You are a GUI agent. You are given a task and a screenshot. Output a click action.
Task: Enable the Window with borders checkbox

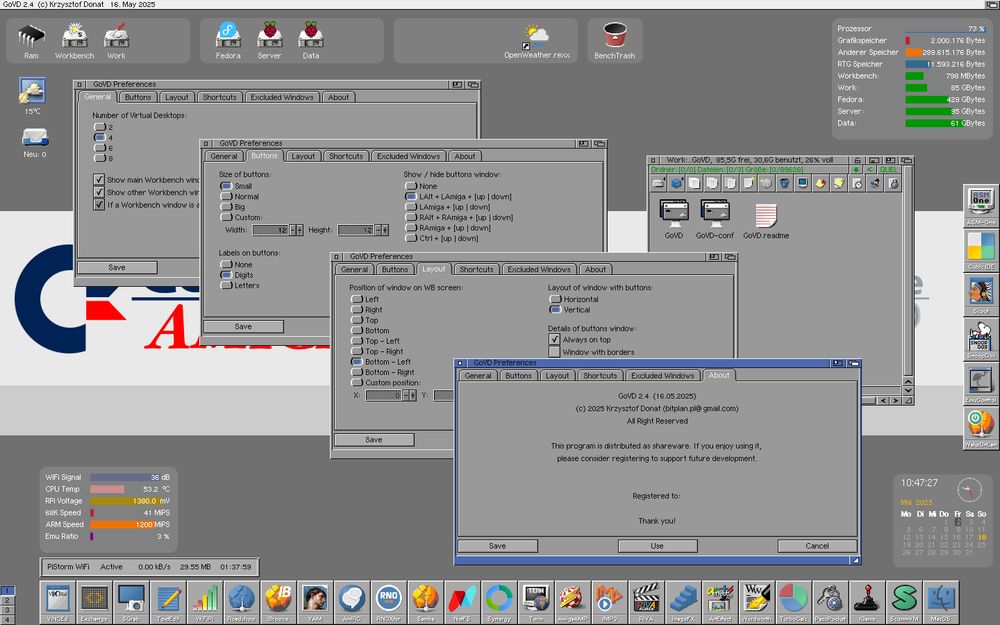(554, 352)
